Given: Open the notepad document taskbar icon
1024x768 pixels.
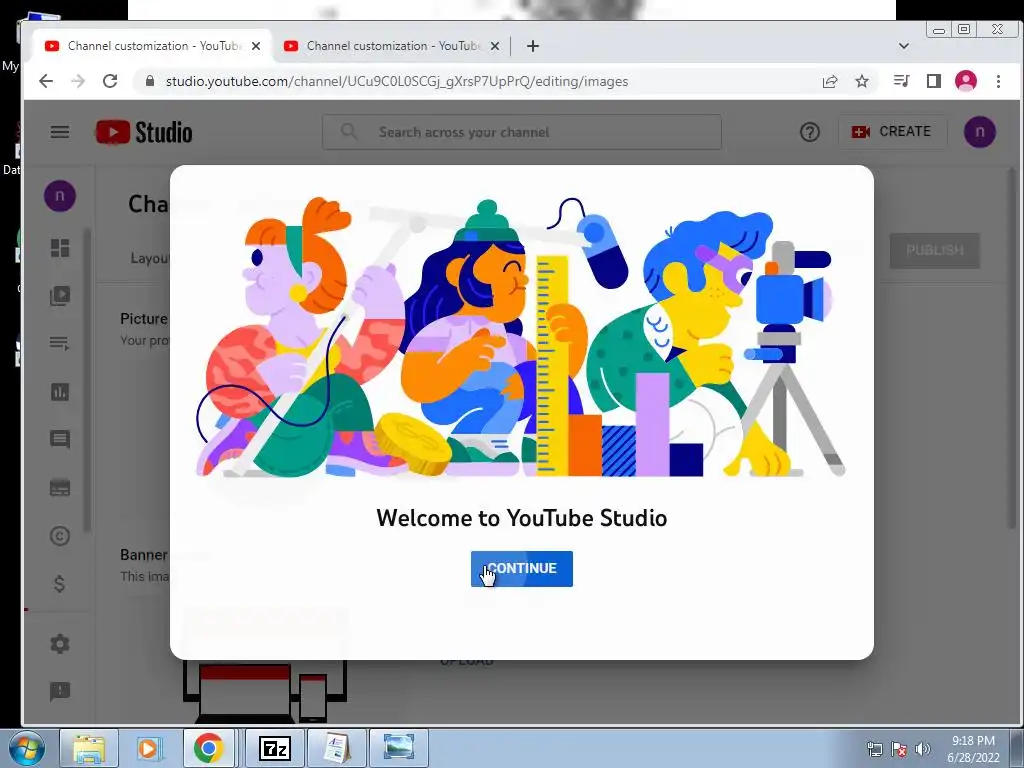Looking at the screenshot, I should (336, 748).
